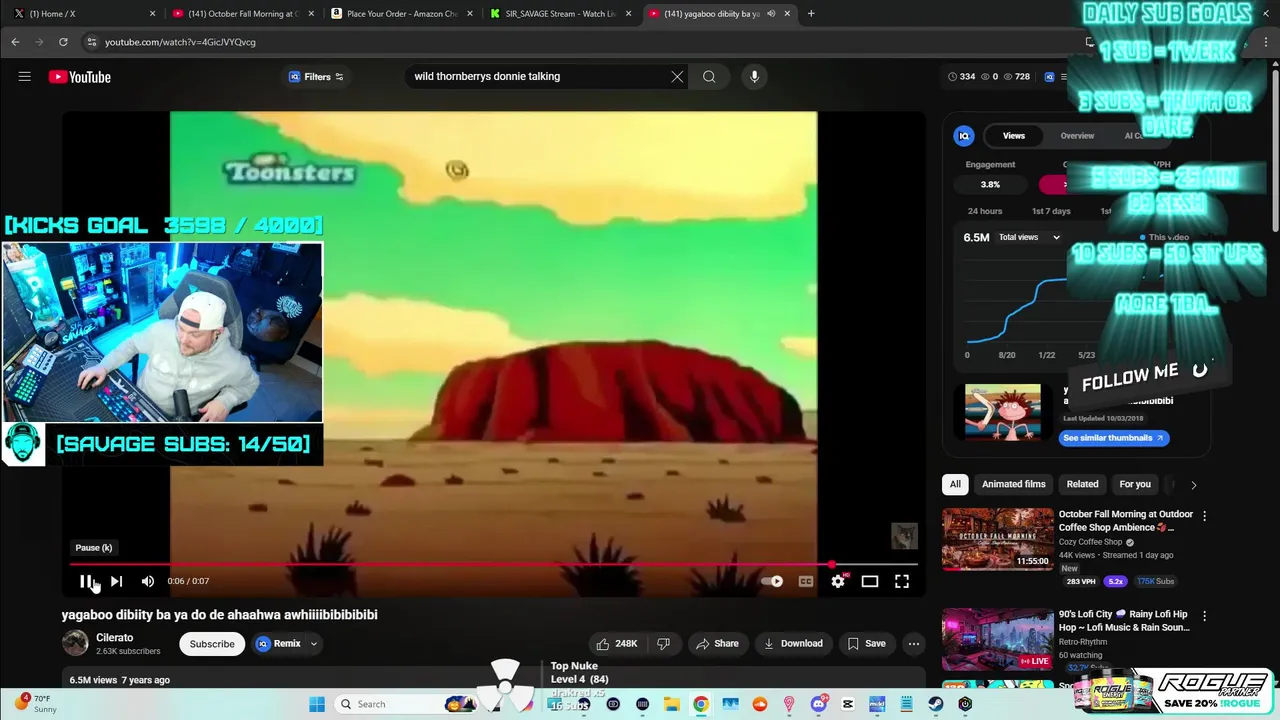Select the For you chip
This screenshot has height=720, width=1280.
click(1135, 484)
